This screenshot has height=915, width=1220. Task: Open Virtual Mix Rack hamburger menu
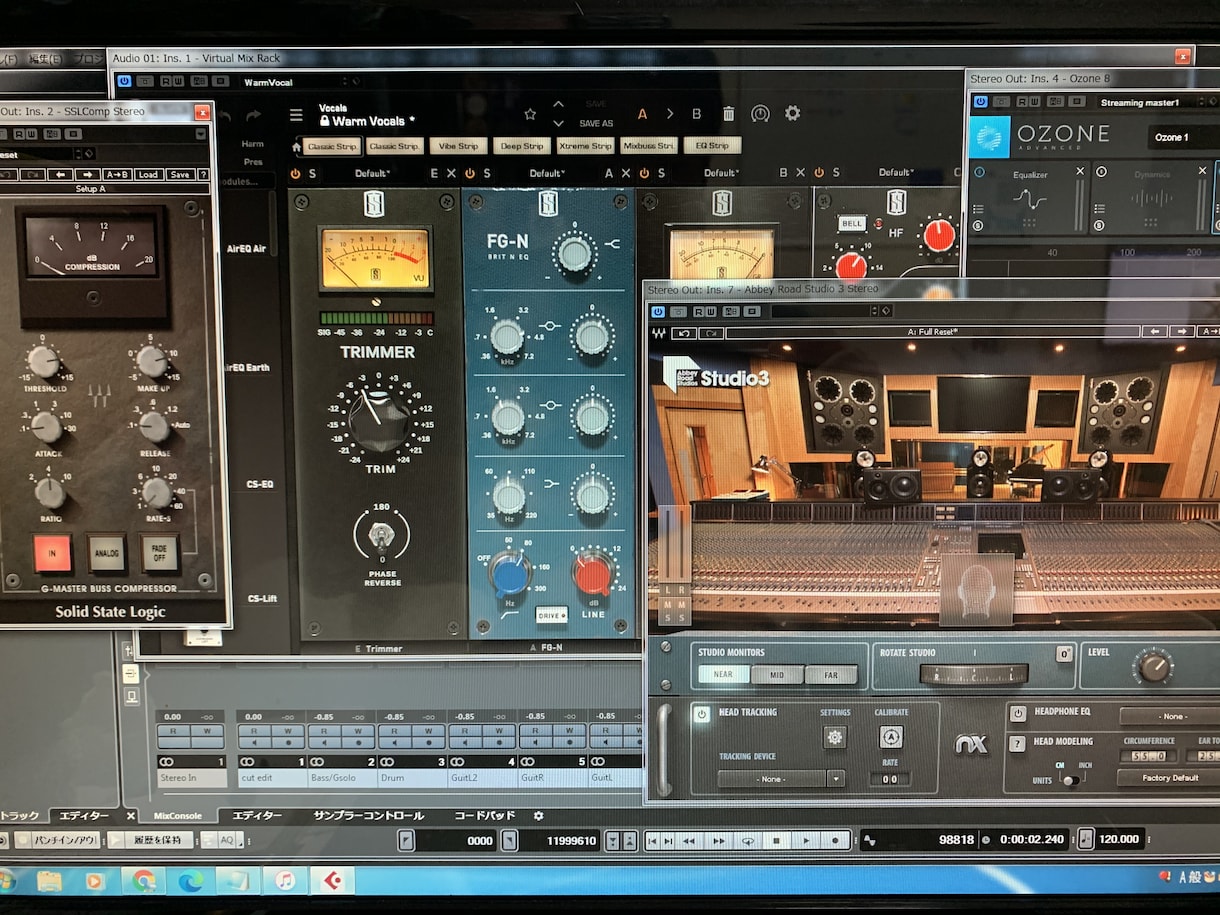click(x=296, y=115)
